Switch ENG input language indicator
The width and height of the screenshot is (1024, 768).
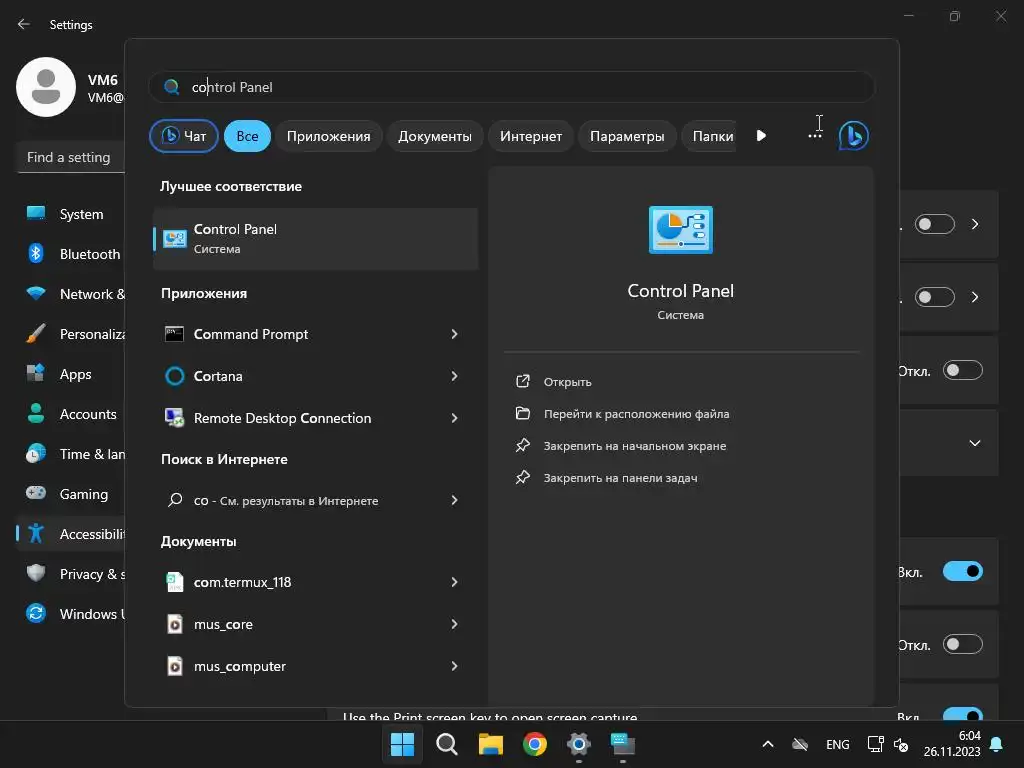[837, 744]
